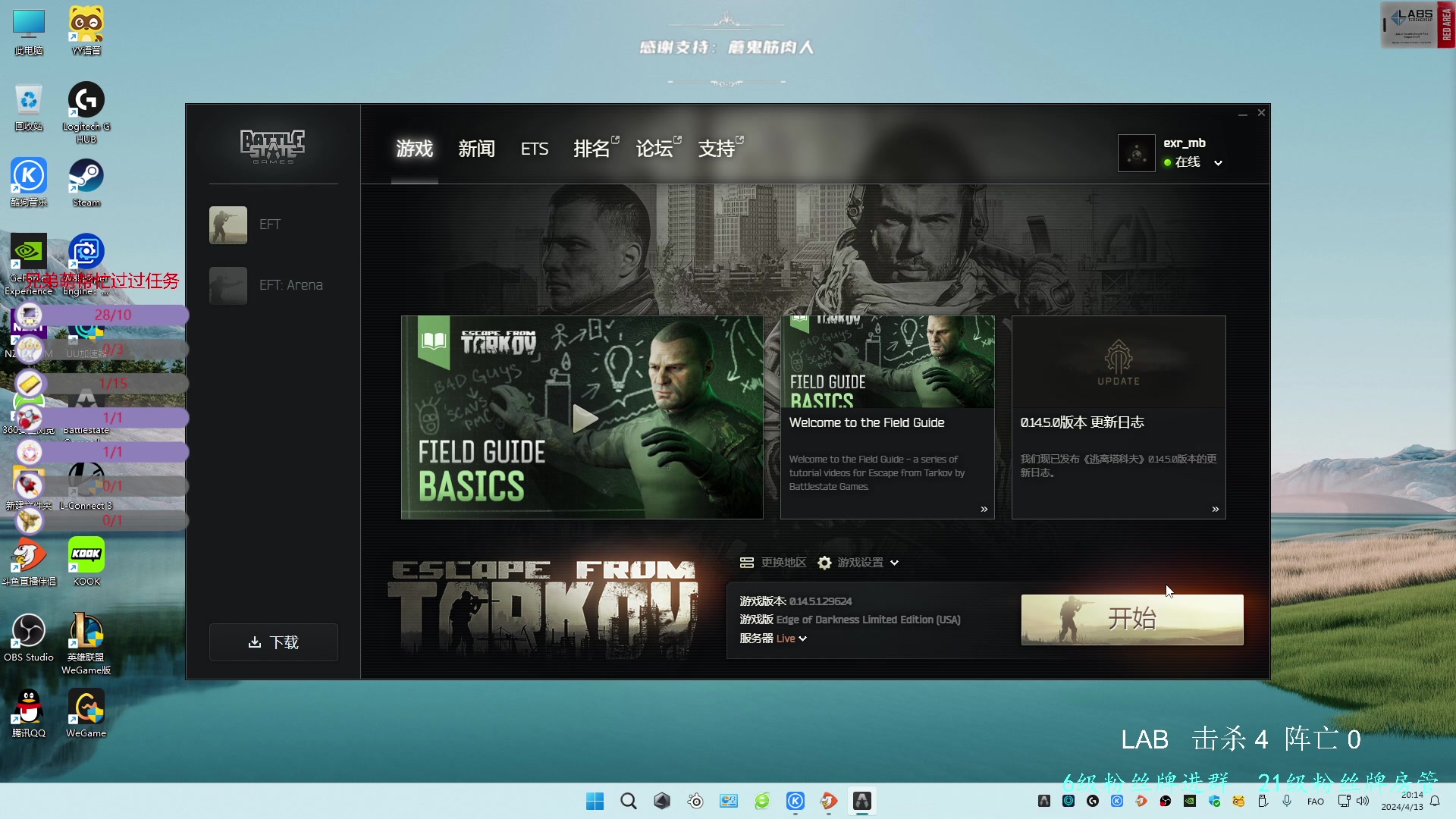Image resolution: width=1456 pixels, height=819 pixels.
Task: Open the ETS tab
Action: pyautogui.click(x=535, y=149)
